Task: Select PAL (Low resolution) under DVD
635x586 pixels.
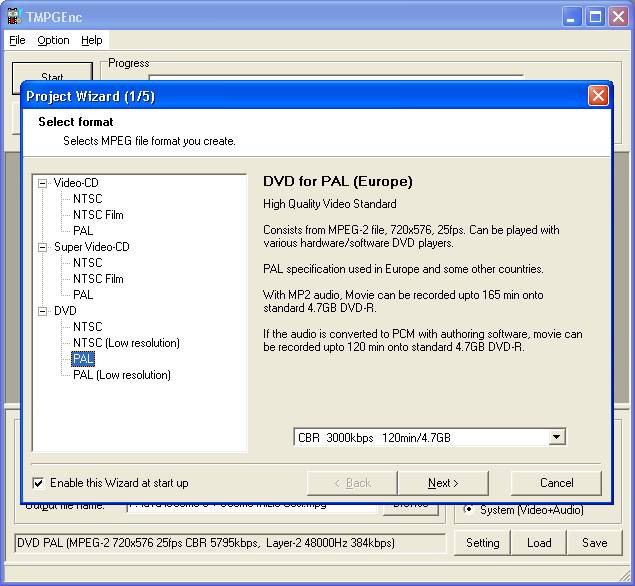Action: pos(121,375)
